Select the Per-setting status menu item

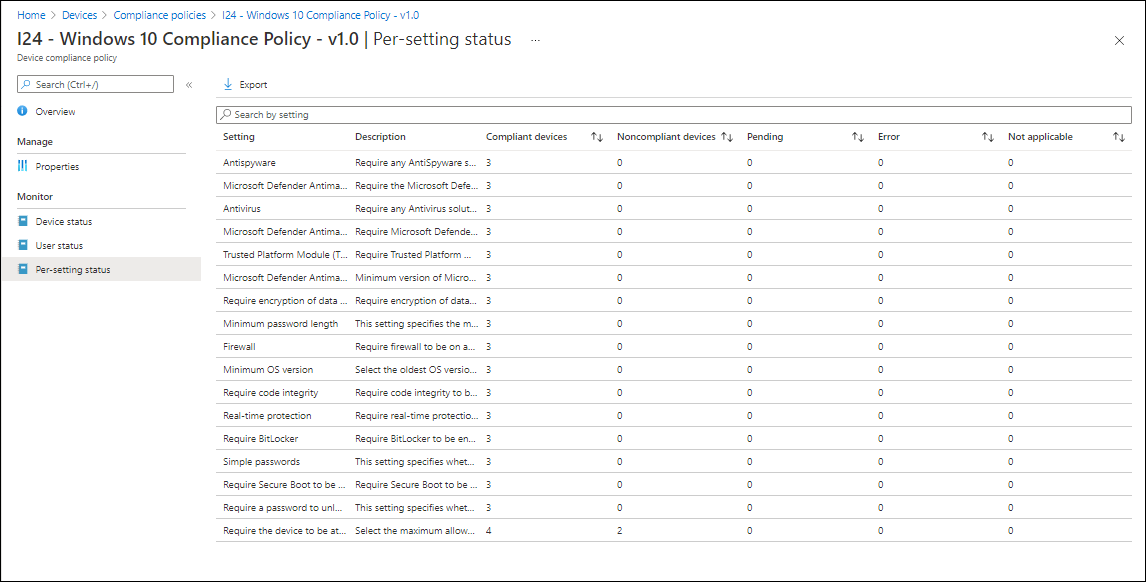click(101, 270)
